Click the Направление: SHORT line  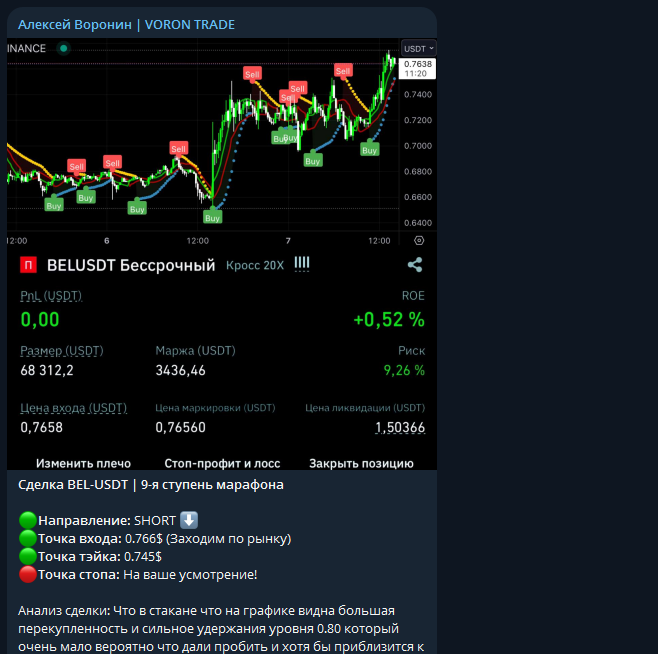[x=109, y=521]
